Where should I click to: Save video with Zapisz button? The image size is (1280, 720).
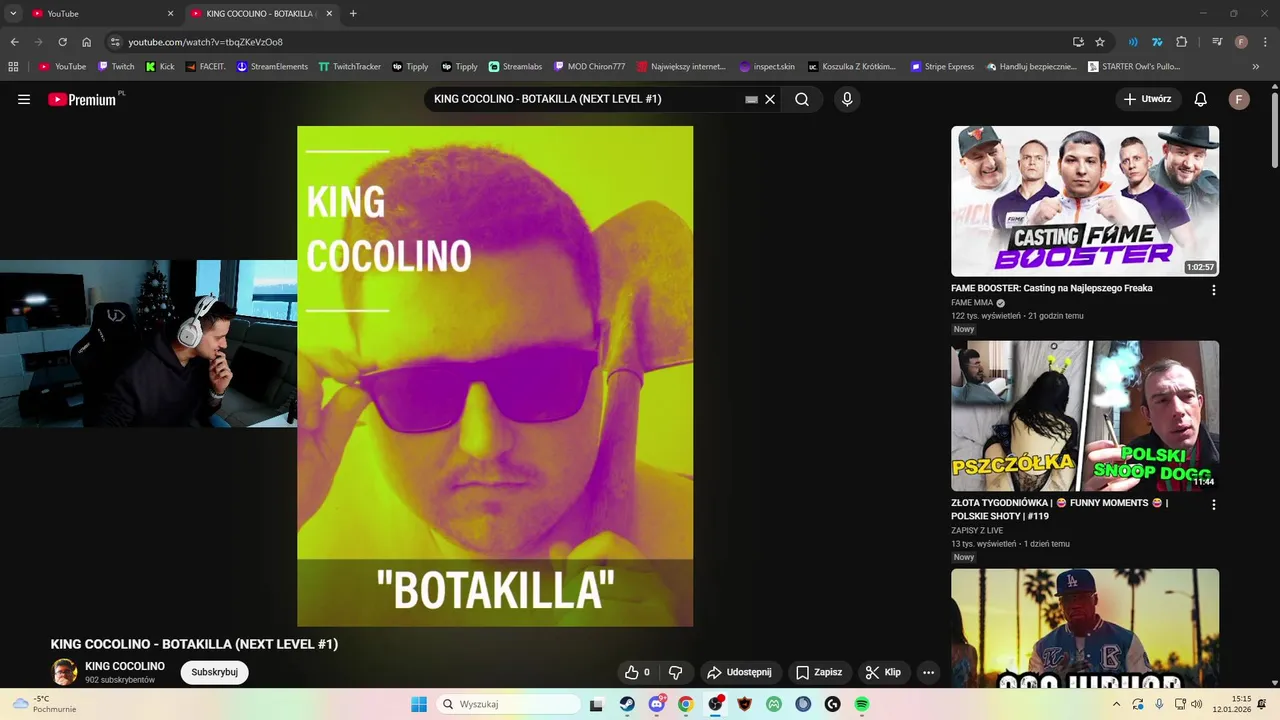point(819,672)
